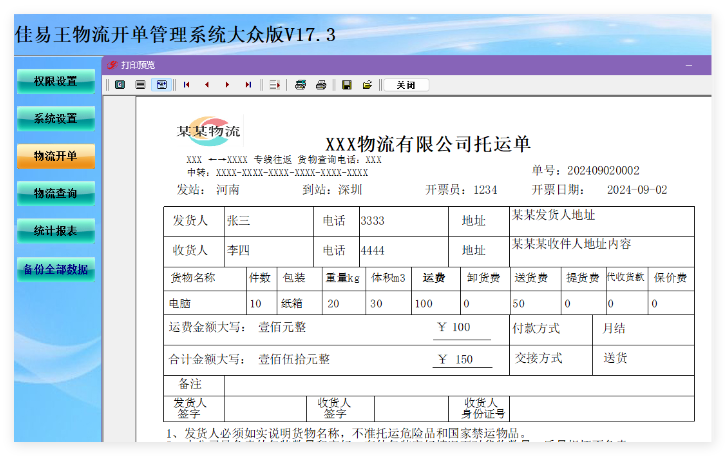Click the delivery fee value 50
Viewport: 728px width, 456px height.
(x=519, y=304)
